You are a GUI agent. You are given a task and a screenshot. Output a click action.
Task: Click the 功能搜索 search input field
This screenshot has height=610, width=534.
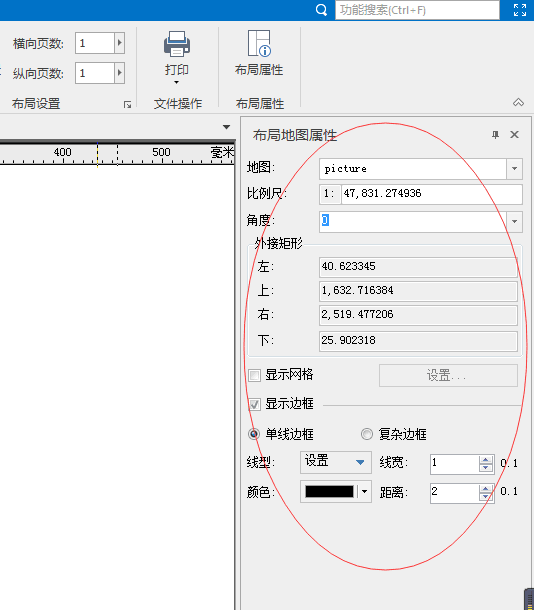tap(417, 10)
